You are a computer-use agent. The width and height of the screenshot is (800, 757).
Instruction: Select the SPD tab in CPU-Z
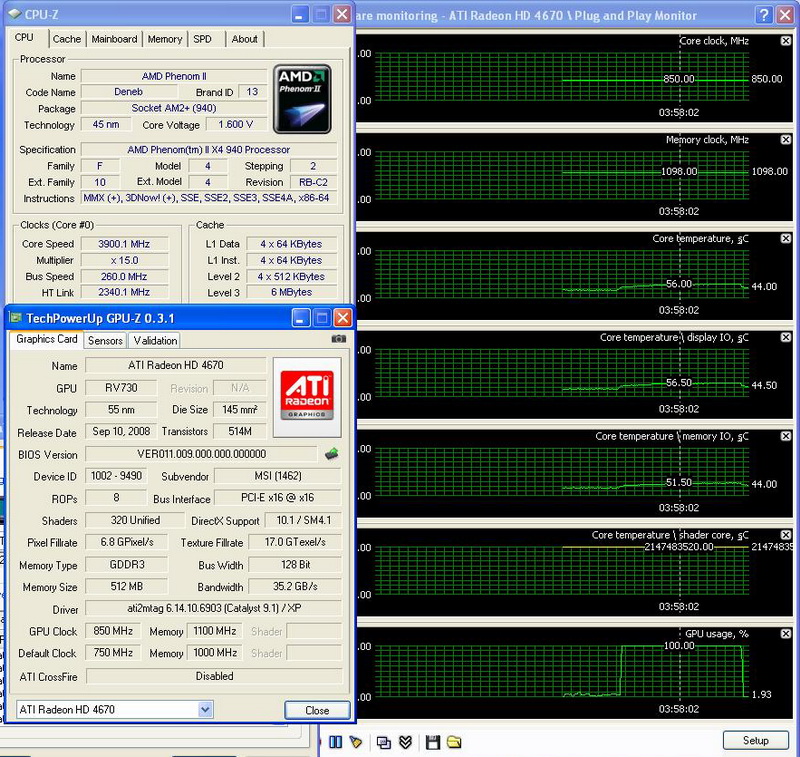pyautogui.click(x=202, y=39)
